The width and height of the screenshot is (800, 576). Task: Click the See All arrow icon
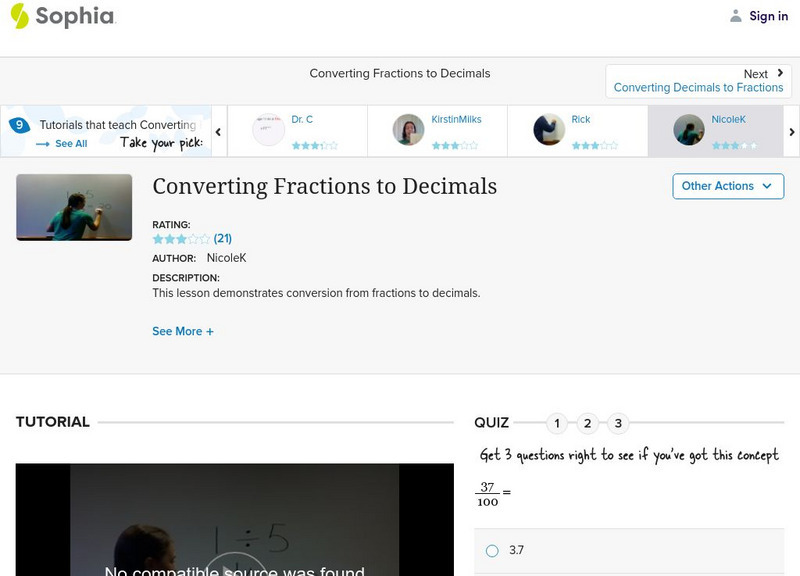[x=40, y=141]
